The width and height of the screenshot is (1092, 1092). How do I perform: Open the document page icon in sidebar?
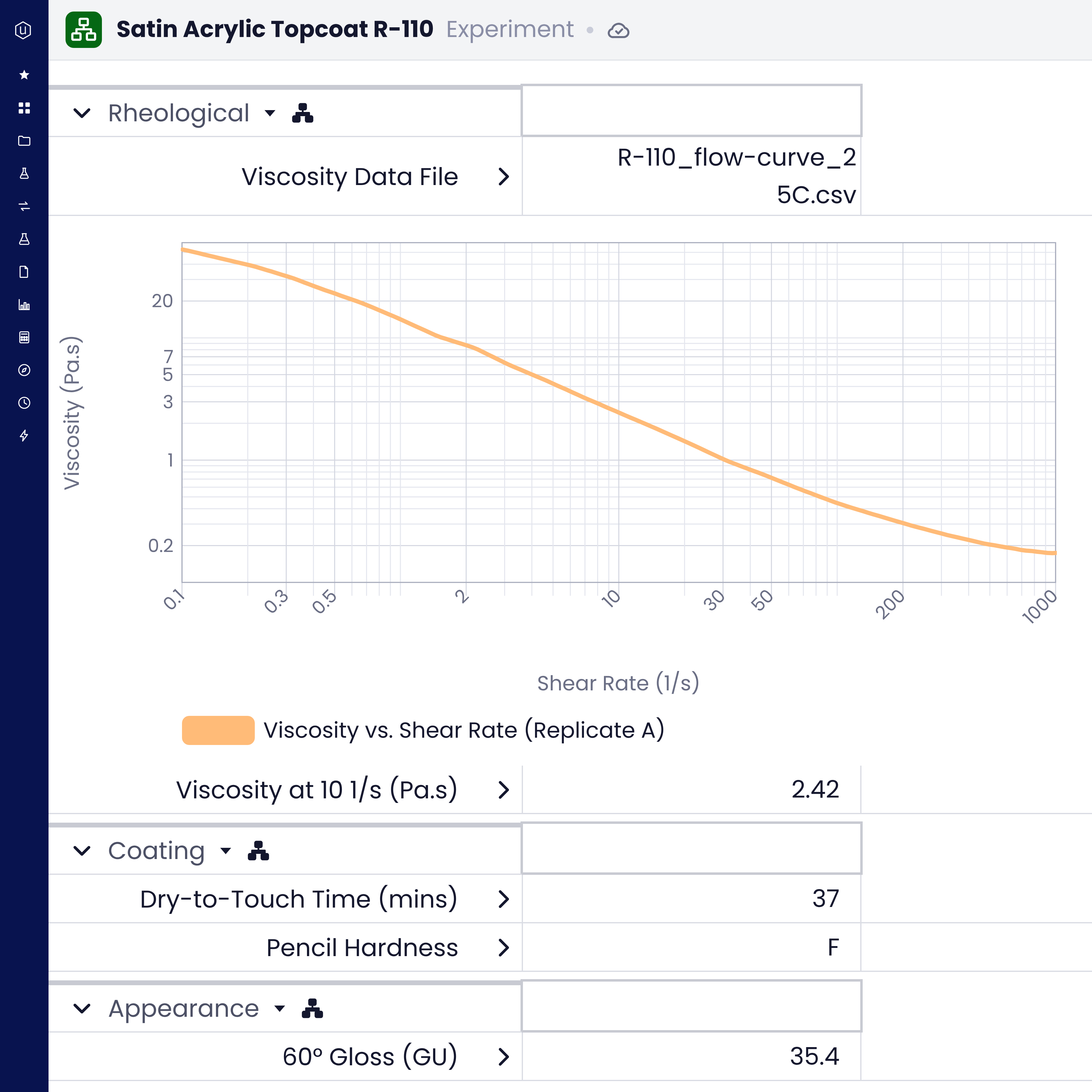(24, 272)
